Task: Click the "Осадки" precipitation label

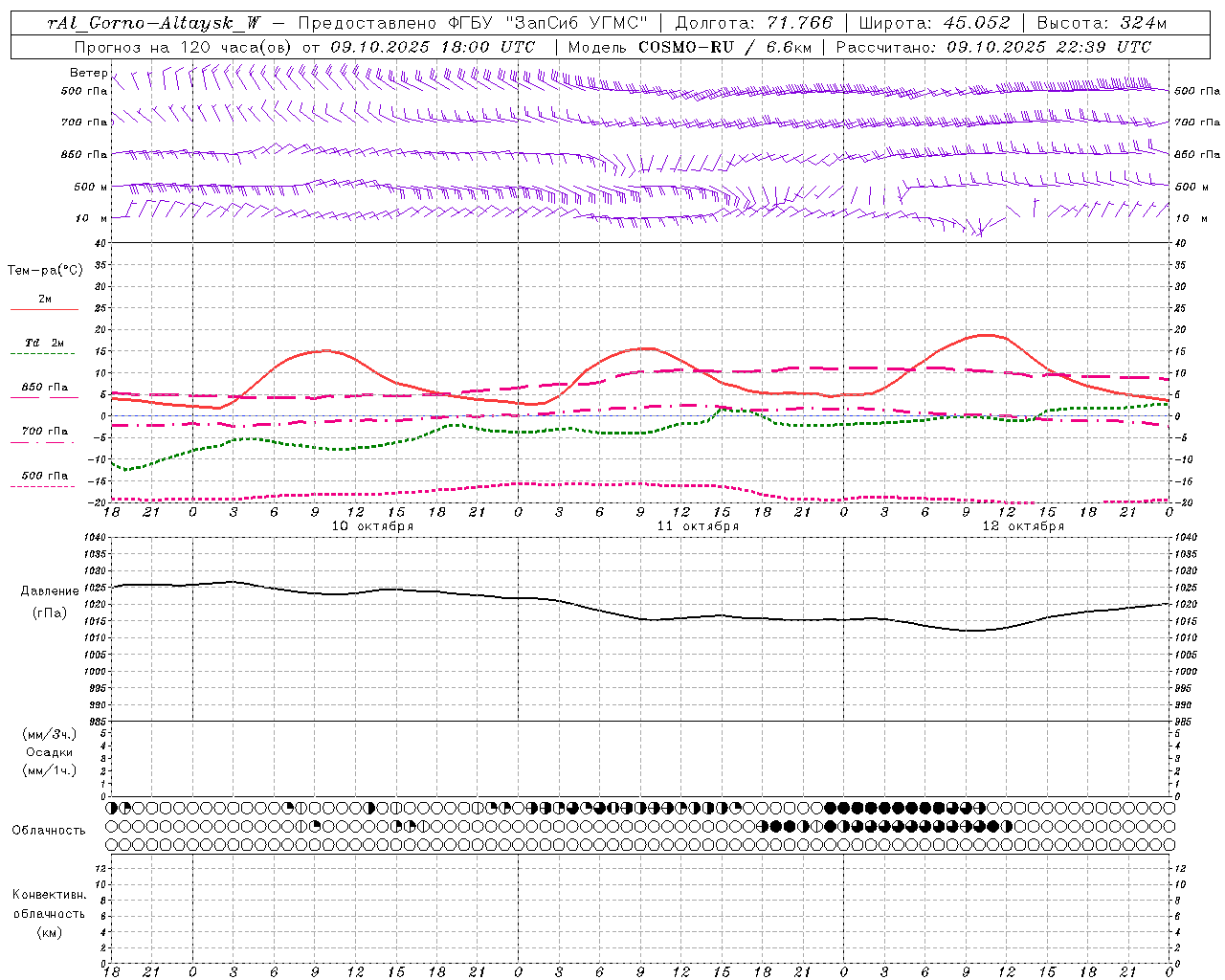Action: click(50, 752)
